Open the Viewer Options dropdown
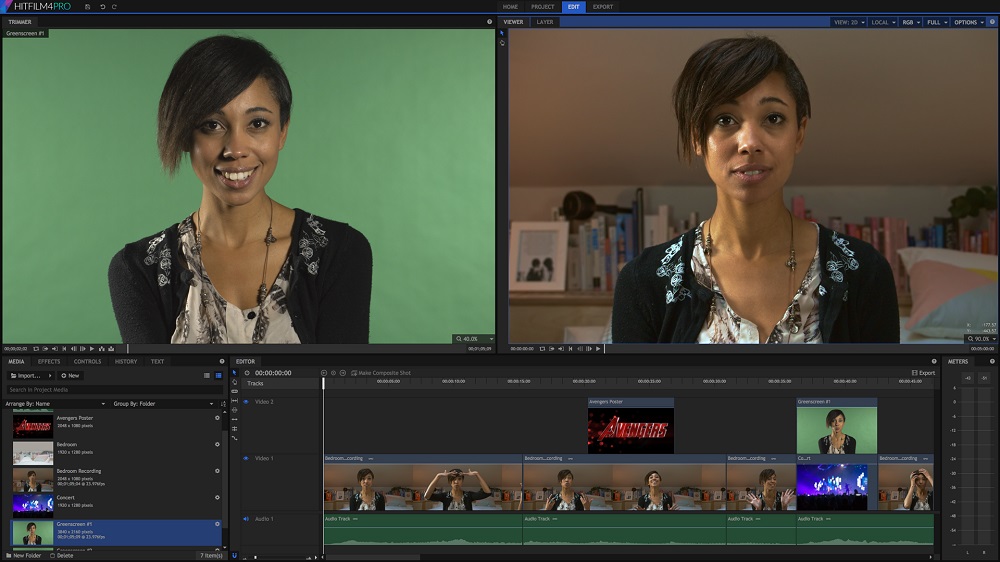1000x562 pixels. click(x=969, y=22)
